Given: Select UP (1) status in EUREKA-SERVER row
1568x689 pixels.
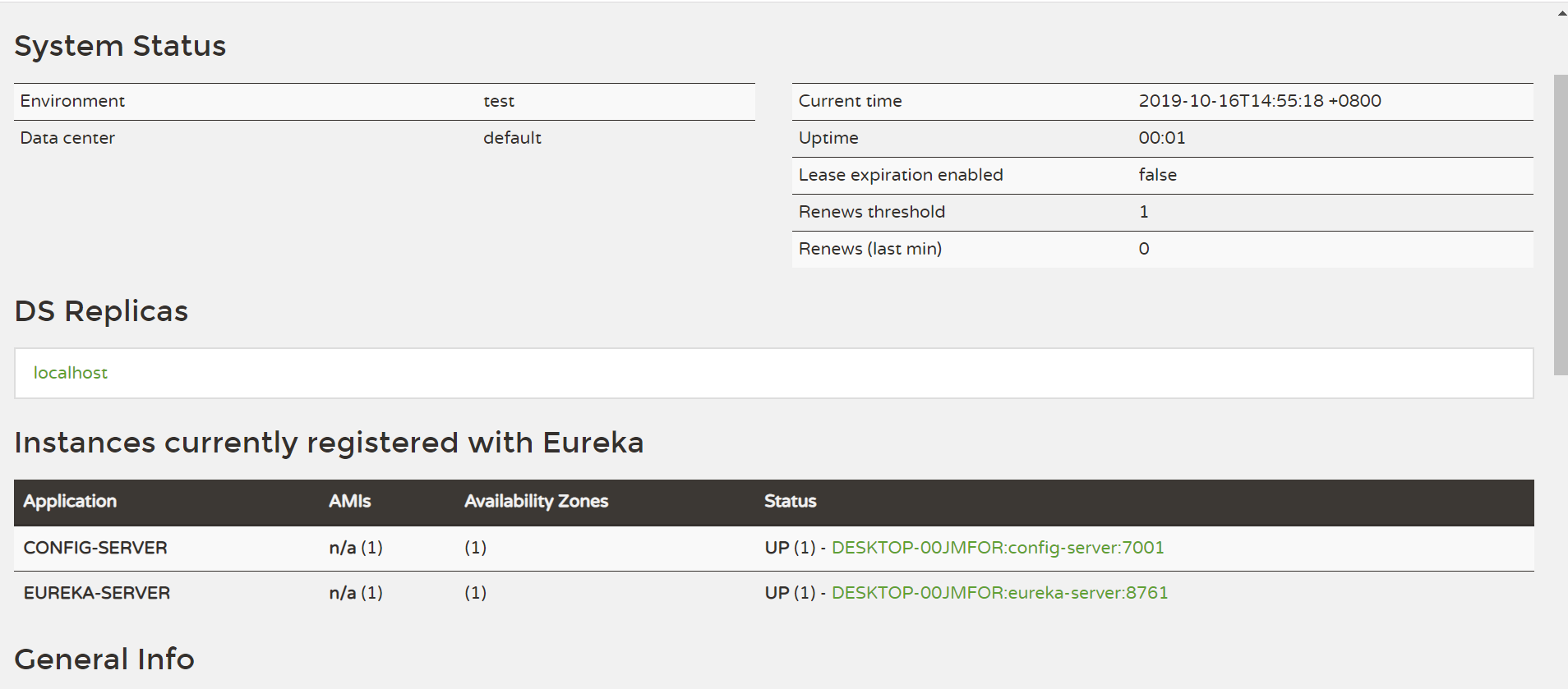Looking at the screenshot, I should coord(790,593).
